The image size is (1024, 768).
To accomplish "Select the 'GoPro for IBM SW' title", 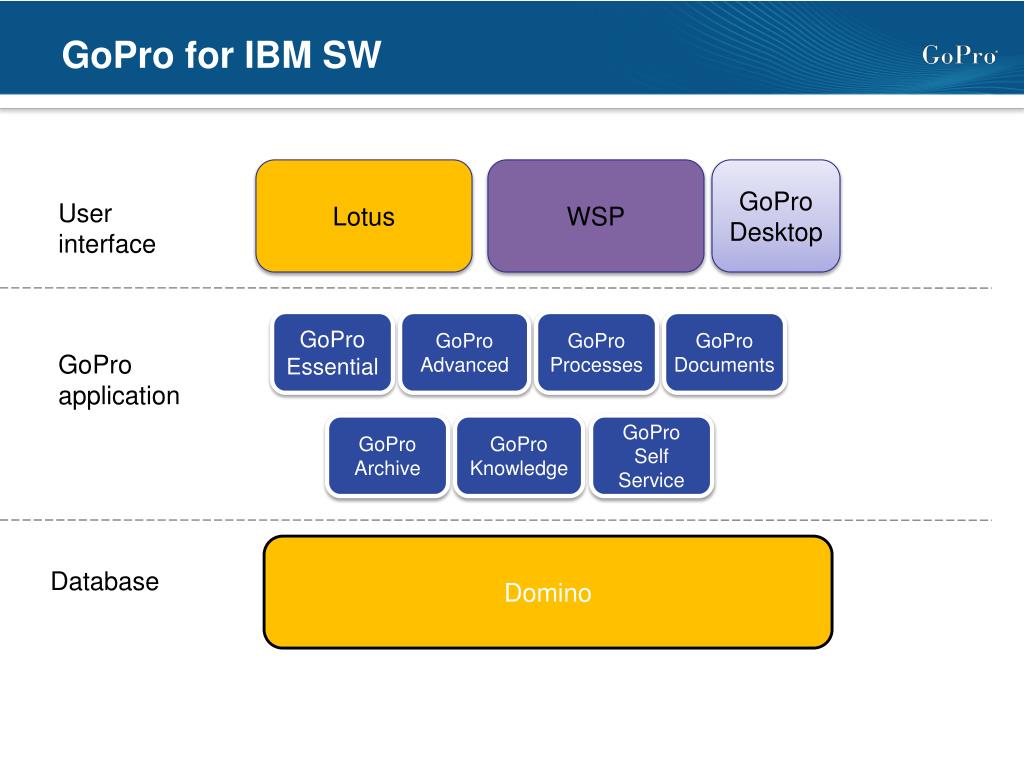I will point(221,54).
